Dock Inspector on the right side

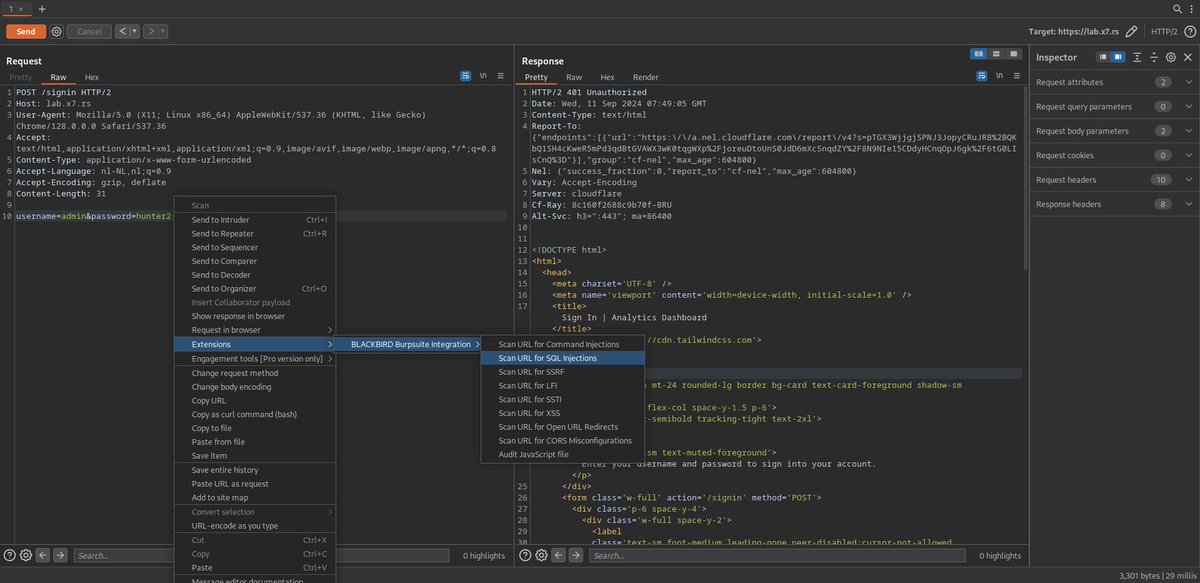click(1118, 57)
